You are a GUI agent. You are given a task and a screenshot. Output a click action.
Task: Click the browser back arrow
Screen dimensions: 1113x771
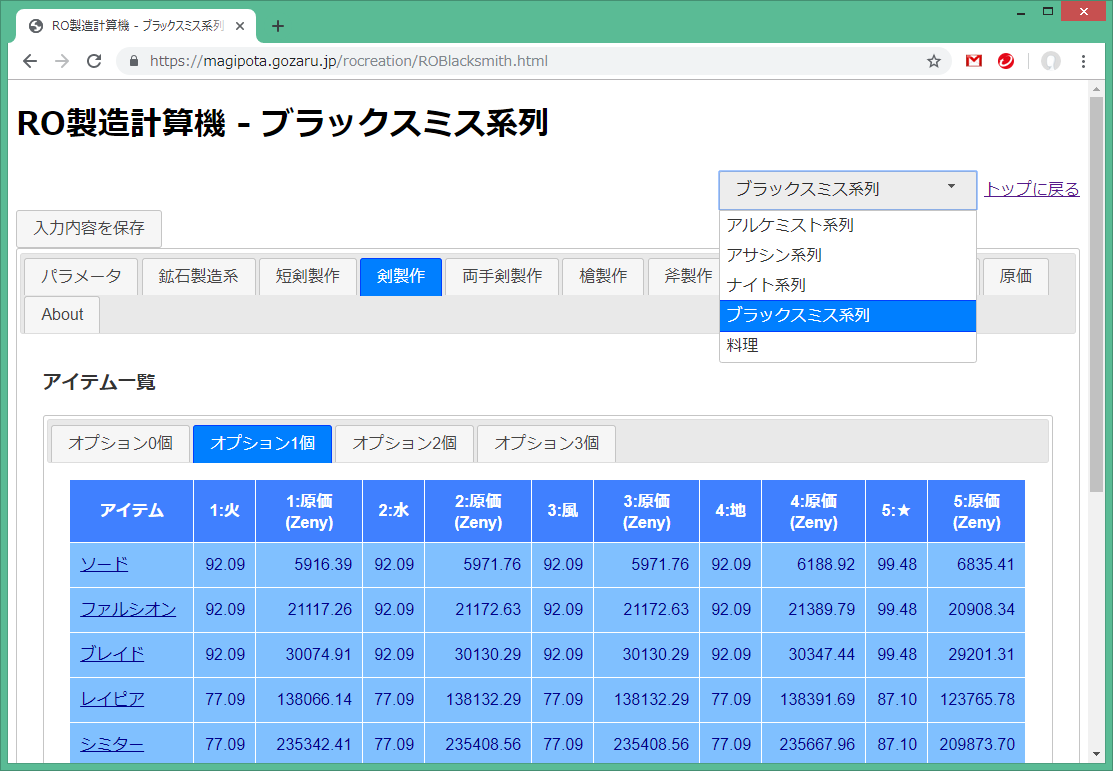(x=30, y=61)
